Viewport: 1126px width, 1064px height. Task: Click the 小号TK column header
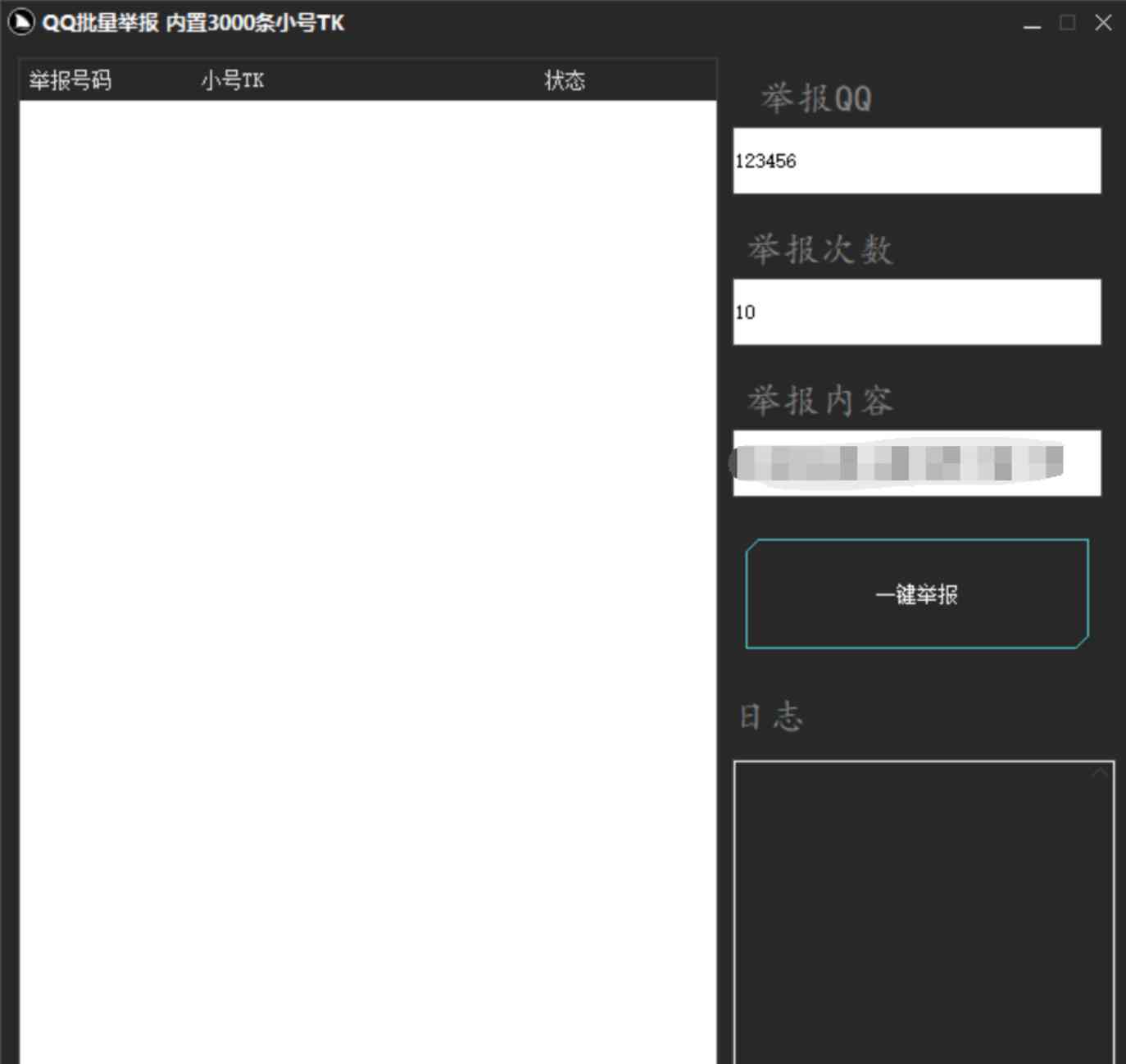233,80
